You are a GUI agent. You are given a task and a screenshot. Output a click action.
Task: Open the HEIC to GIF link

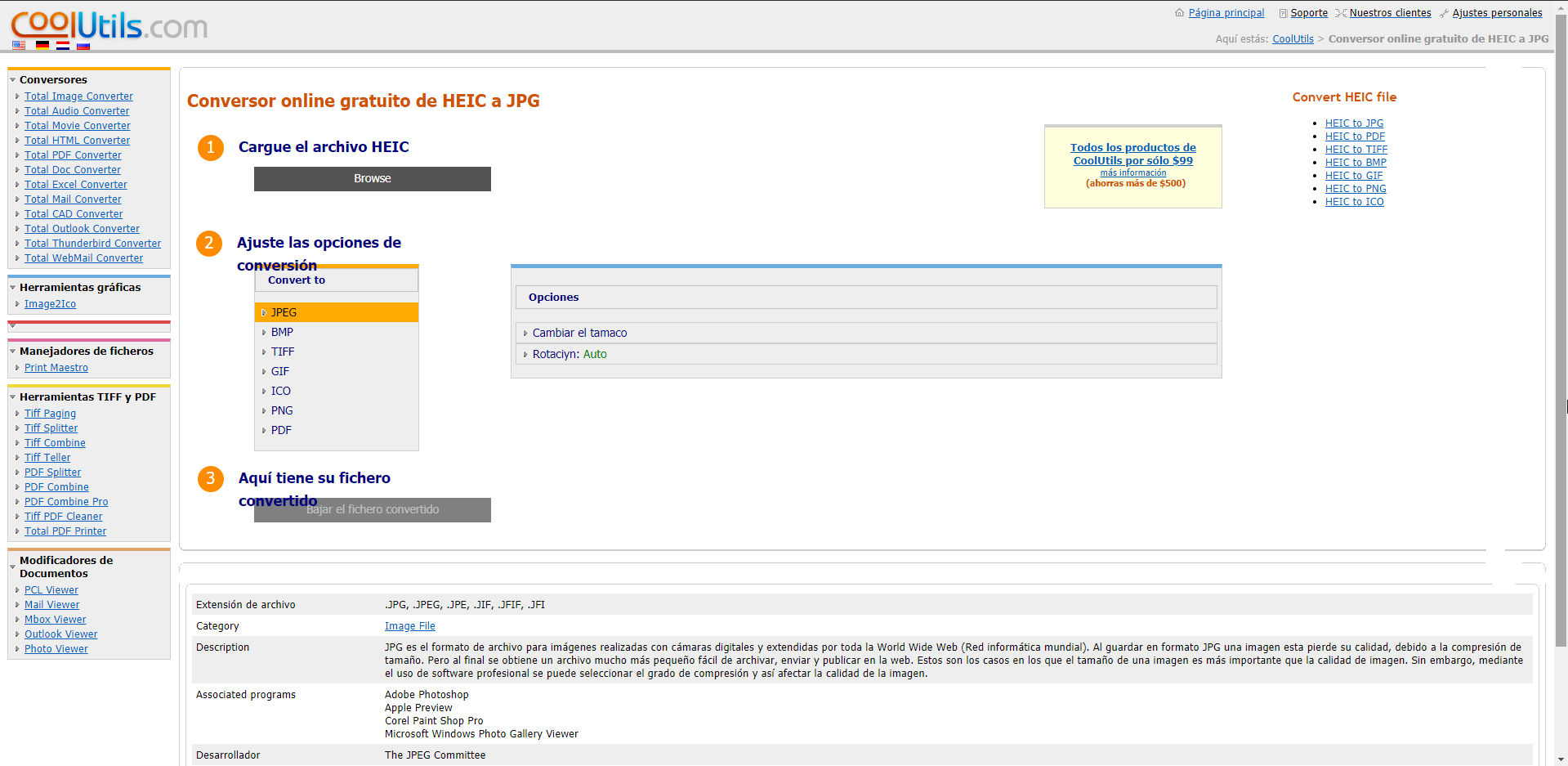(1354, 176)
